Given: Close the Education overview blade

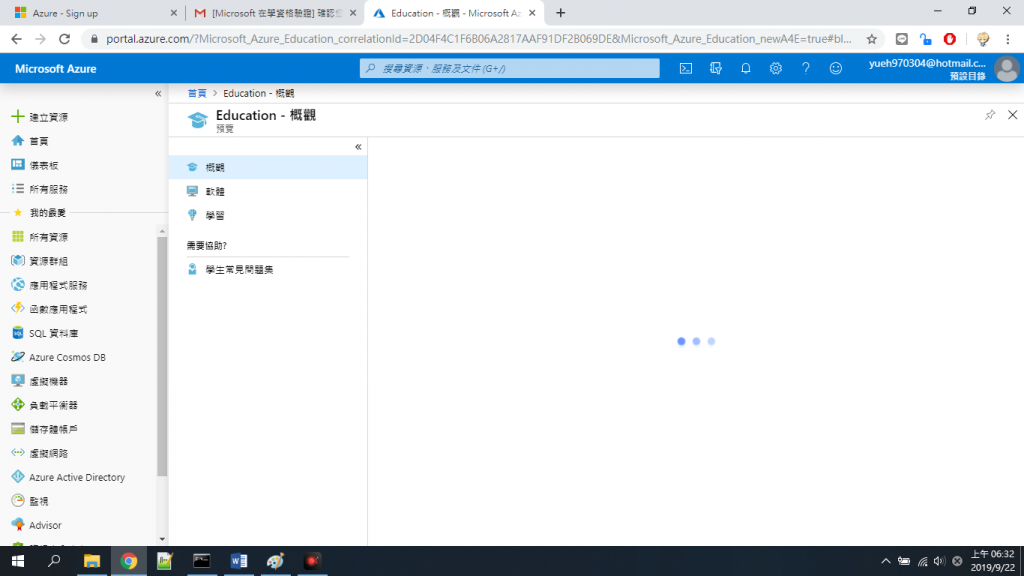Looking at the screenshot, I should click(1012, 115).
